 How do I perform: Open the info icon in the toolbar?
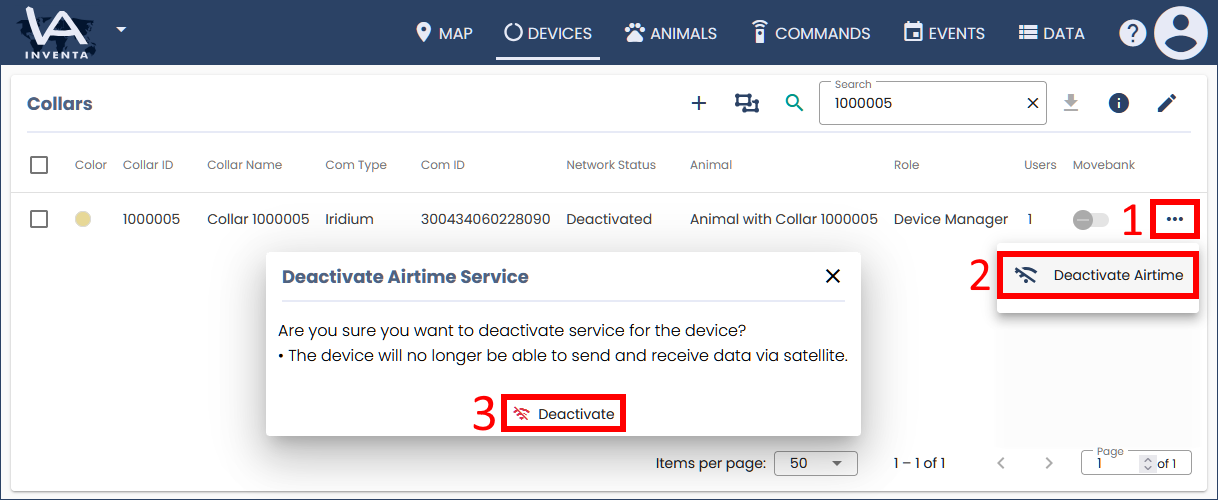(1119, 103)
